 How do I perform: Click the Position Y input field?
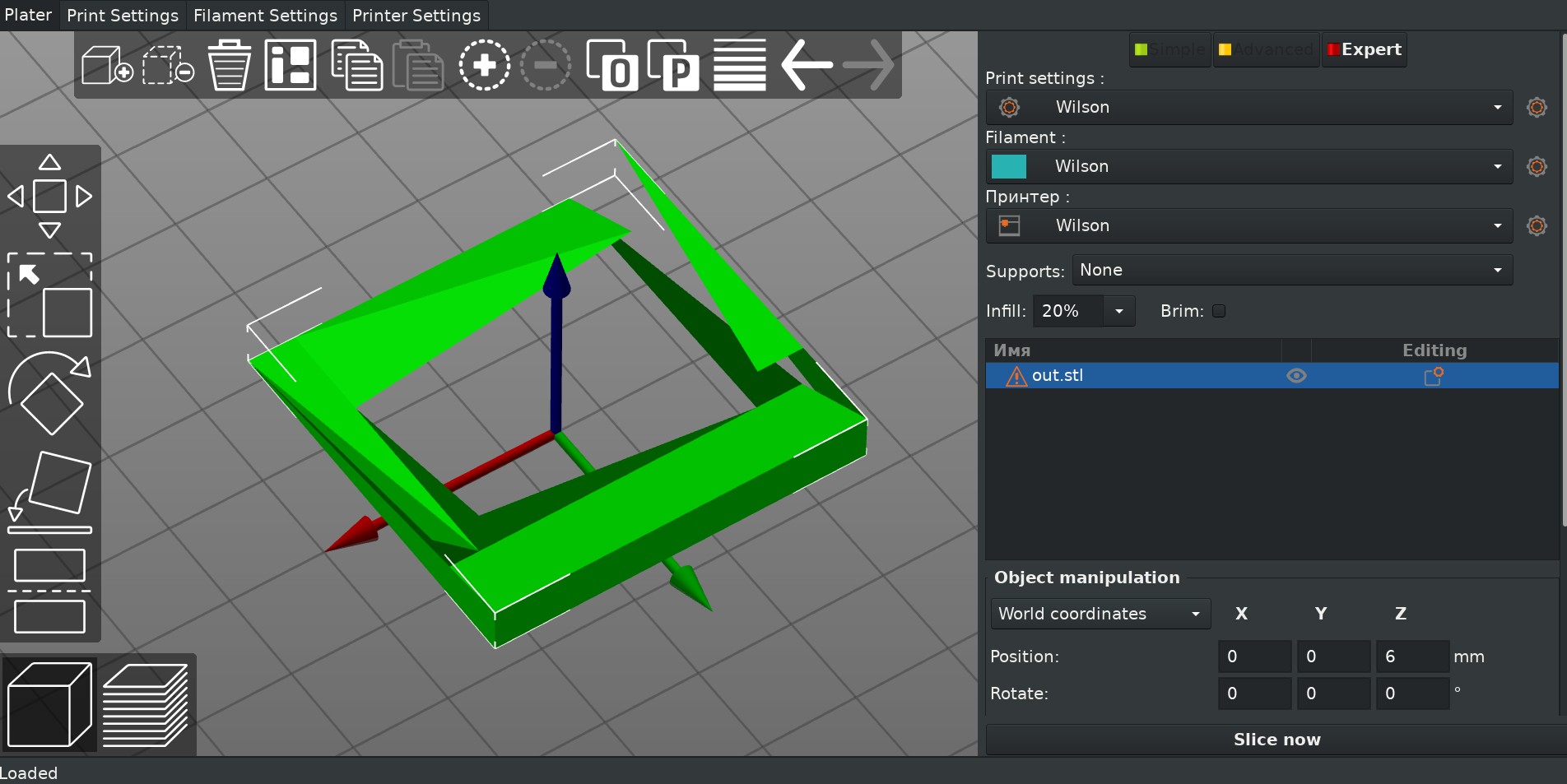coord(1333,656)
